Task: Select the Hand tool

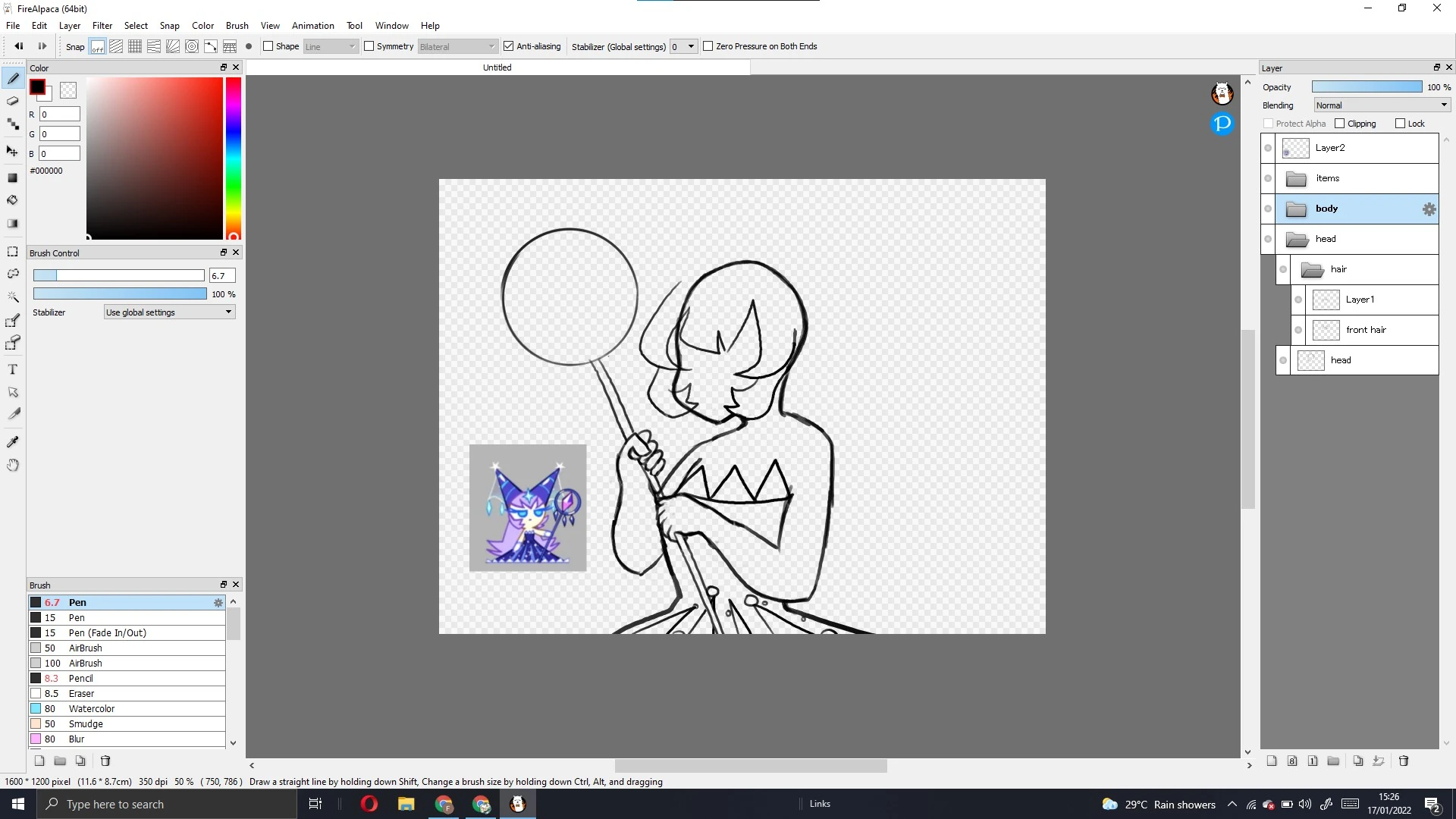Action: 12,465
